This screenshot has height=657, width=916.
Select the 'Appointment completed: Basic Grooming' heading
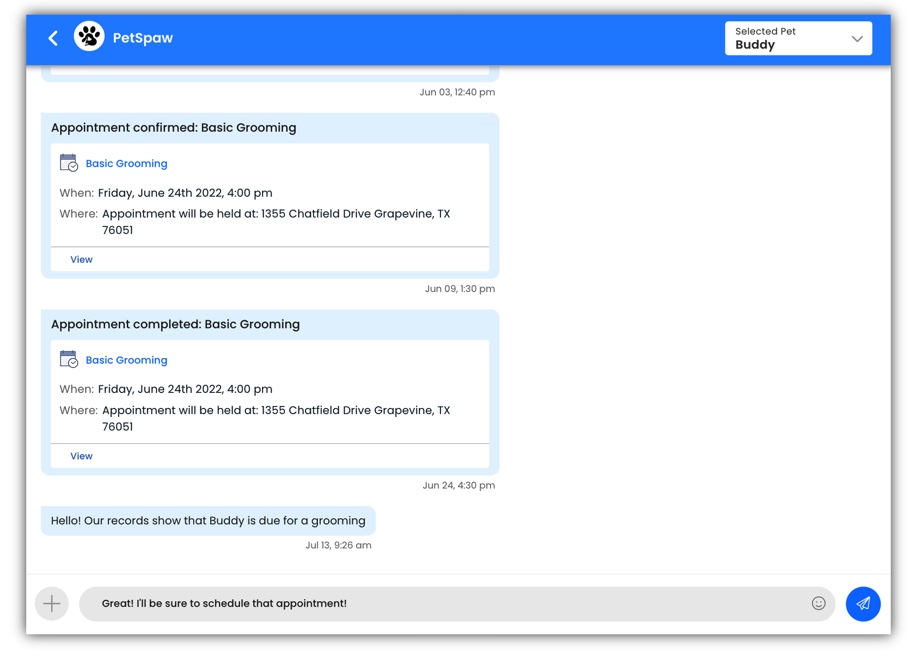pyautogui.click(x=175, y=325)
